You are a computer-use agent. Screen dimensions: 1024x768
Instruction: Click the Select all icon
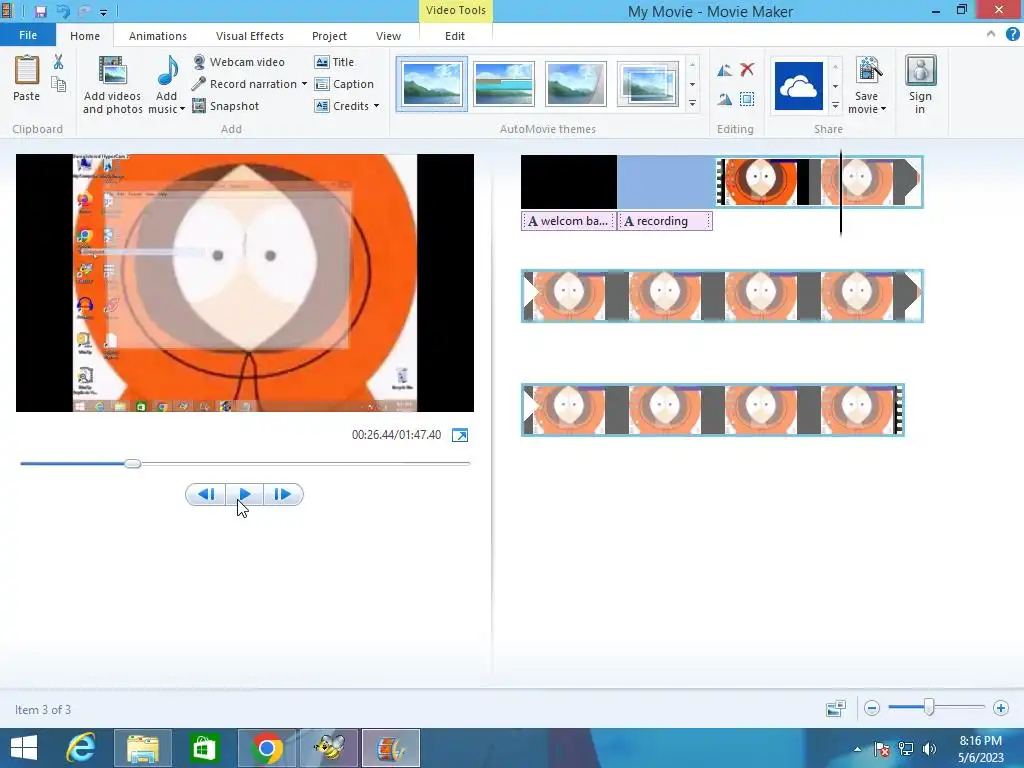pyautogui.click(x=747, y=99)
